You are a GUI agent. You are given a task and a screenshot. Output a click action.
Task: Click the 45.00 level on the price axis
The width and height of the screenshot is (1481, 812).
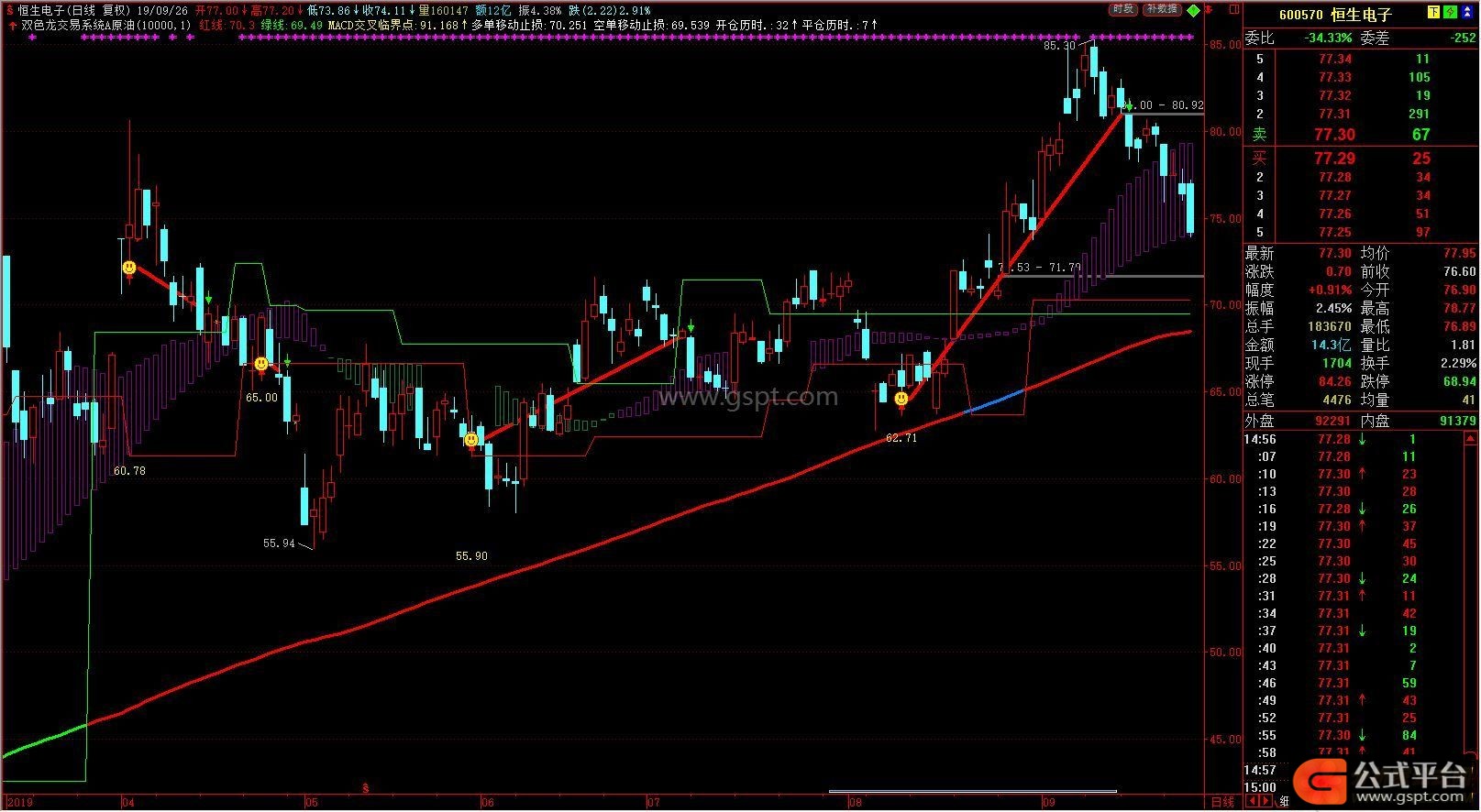[x=1225, y=740]
